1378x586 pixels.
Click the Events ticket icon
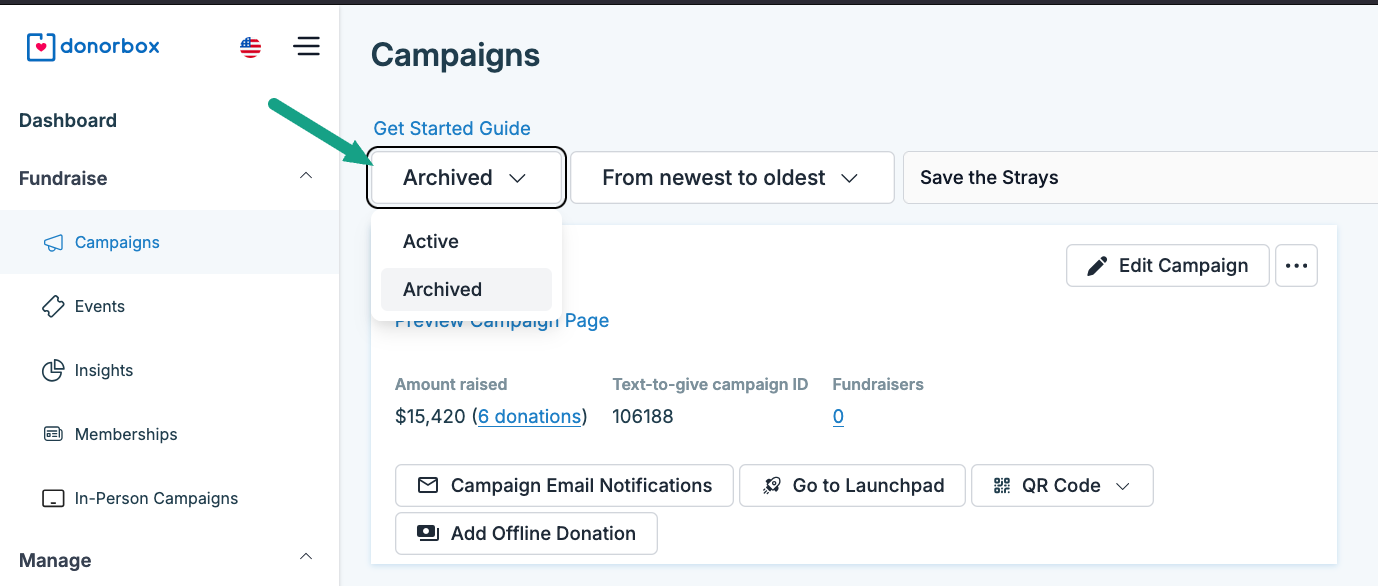click(x=53, y=307)
